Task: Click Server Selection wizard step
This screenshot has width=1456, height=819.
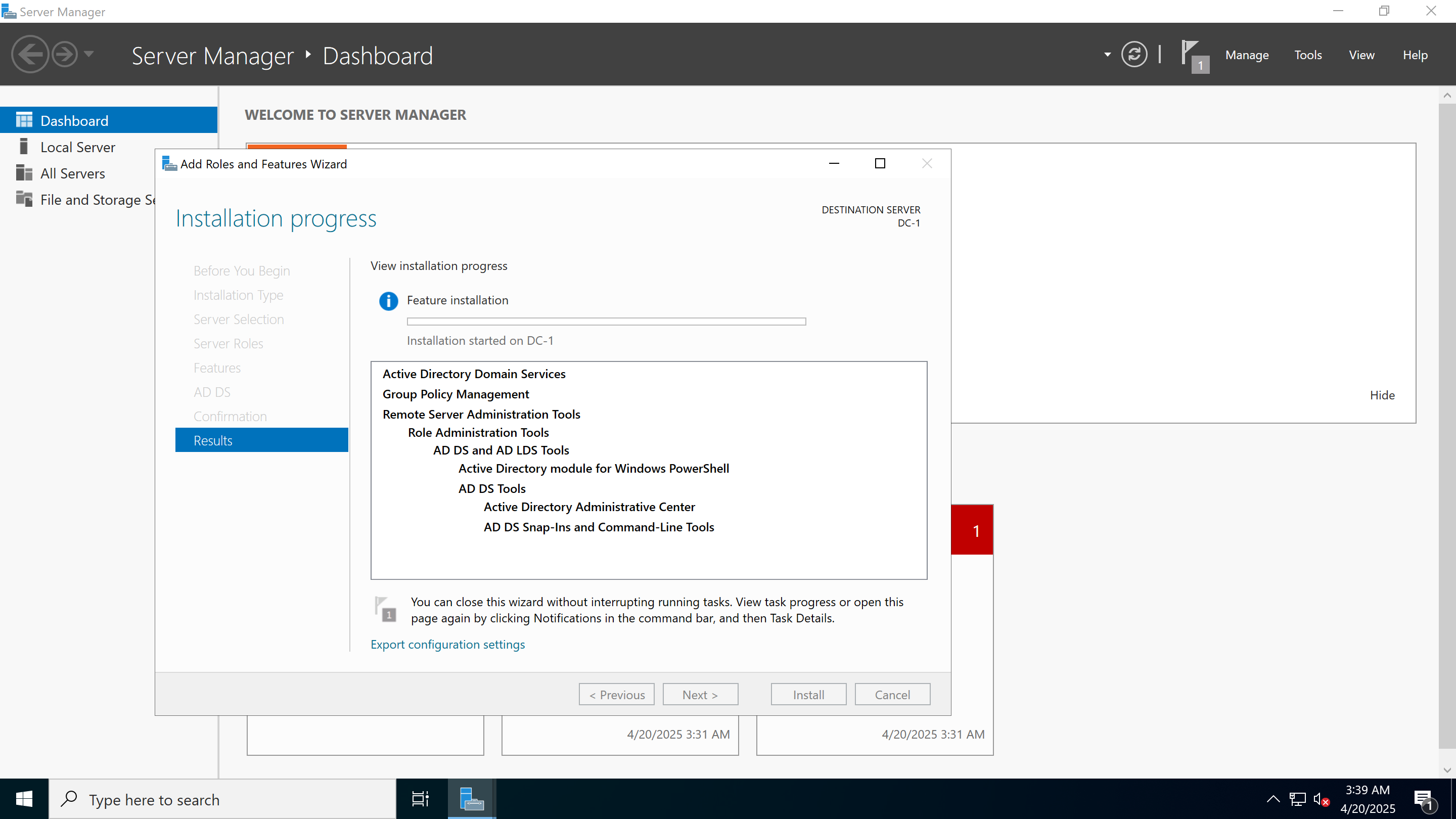Action: pos(239,320)
